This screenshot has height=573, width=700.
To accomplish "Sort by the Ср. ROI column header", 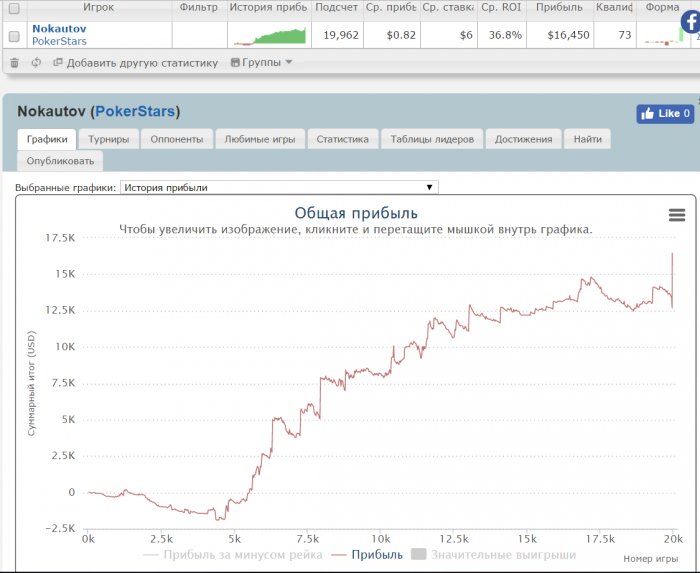I will point(501,7).
